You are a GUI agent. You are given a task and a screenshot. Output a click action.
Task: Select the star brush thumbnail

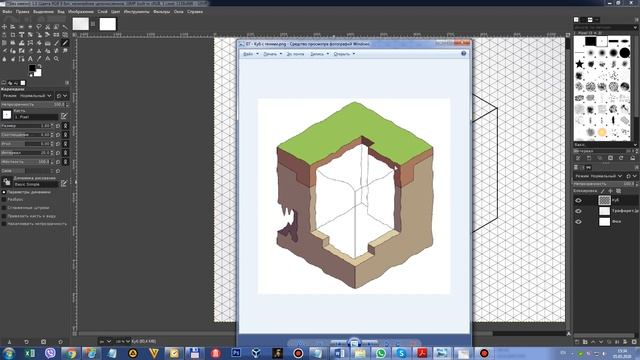coord(580,64)
